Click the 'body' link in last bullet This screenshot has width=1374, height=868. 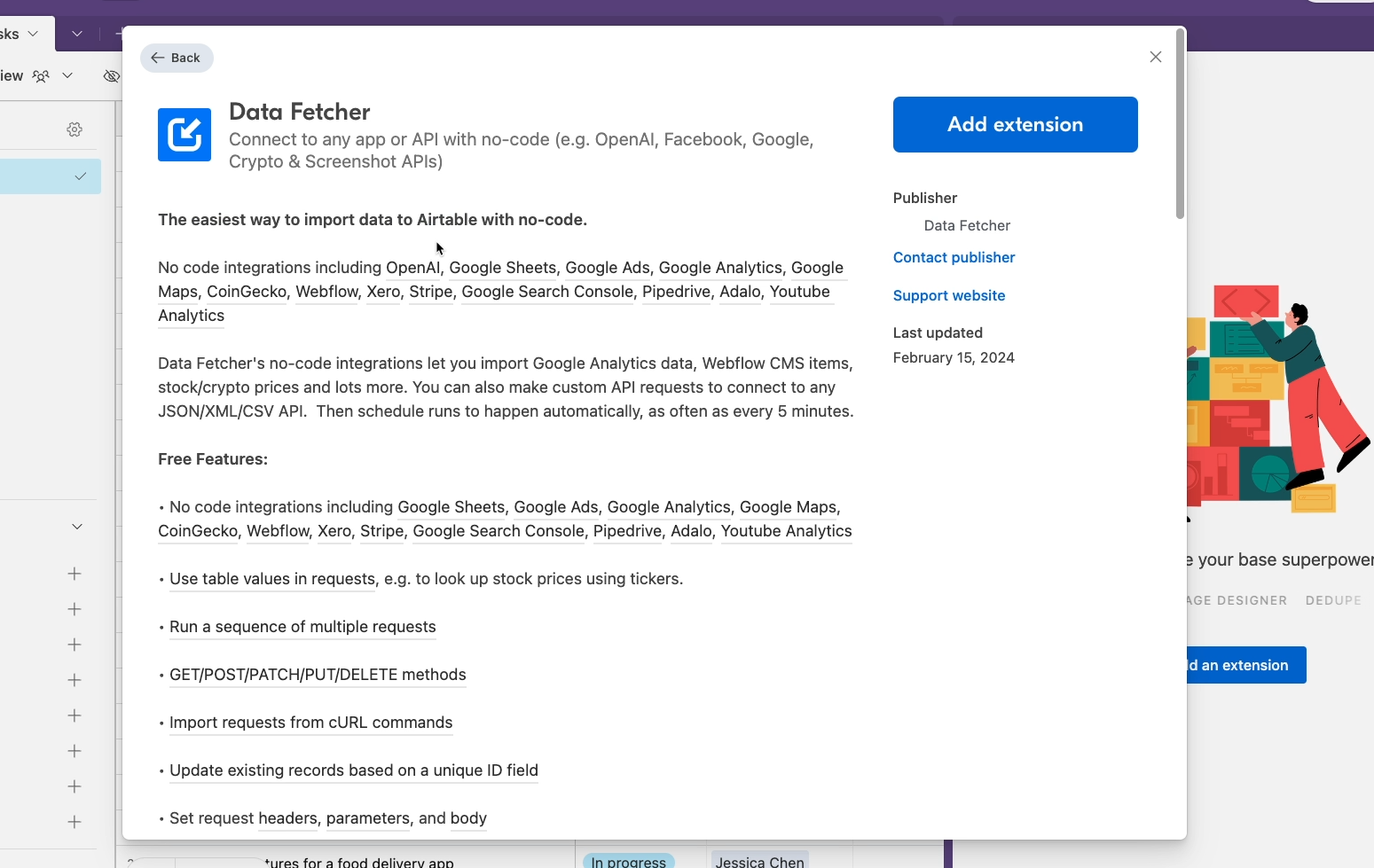(468, 818)
